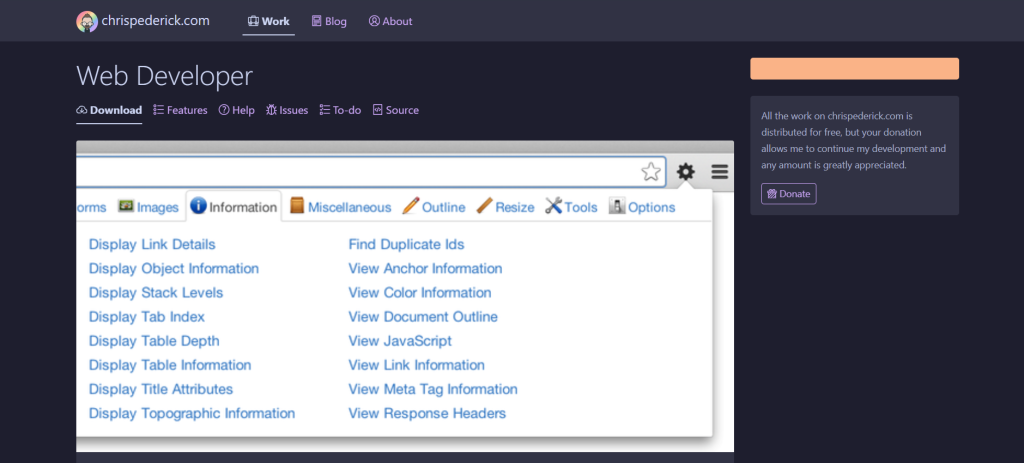Click Find Duplicate Ids
This screenshot has width=1024, height=463.
[x=406, y=245]
